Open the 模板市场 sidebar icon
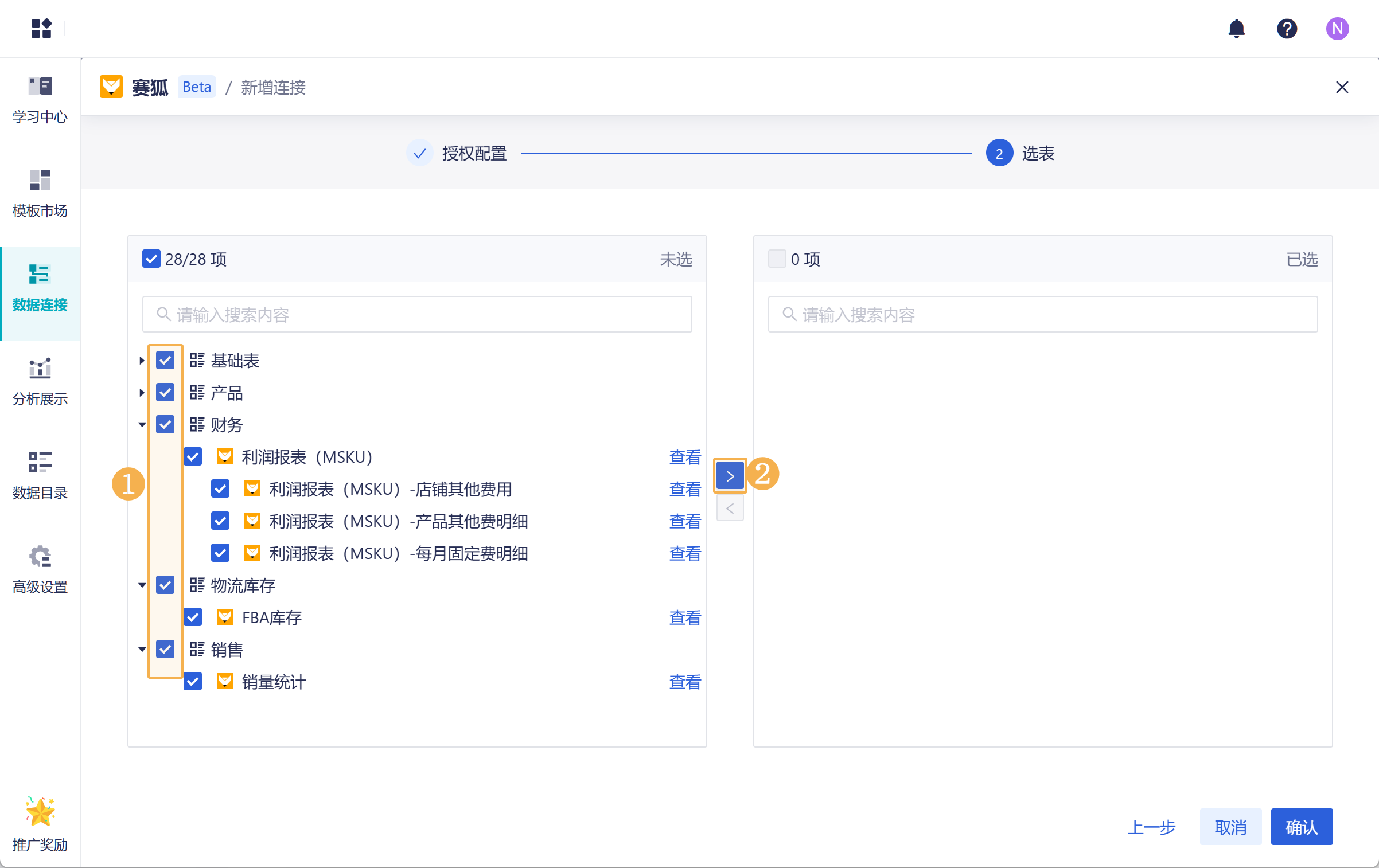The image size is (1379, 868). click(40, 180)
